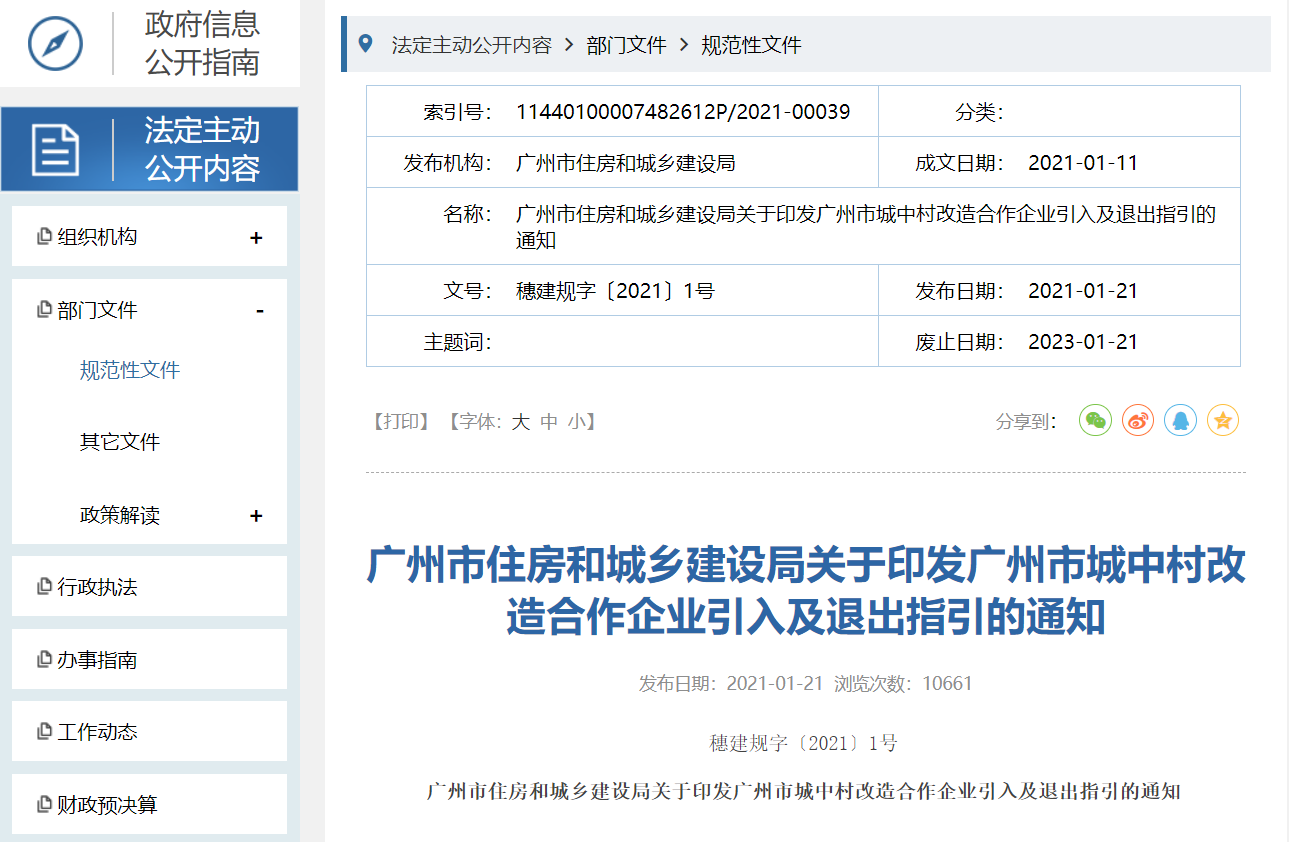Image resolution: width=1289 pixels, height=842 pixels.
Task: Set font size to 大
Action: tap(520, 422)
